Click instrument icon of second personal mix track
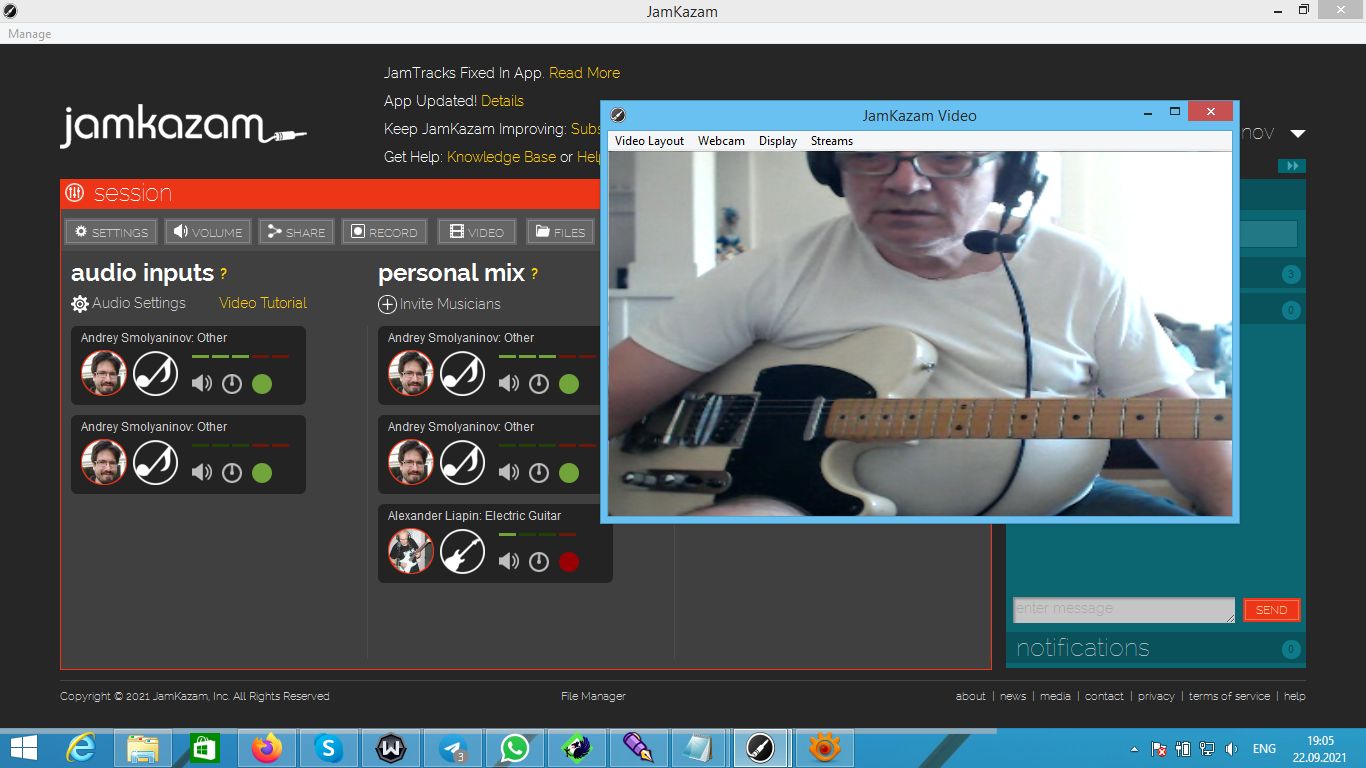This screenshot has width=1366, height=768. (462, 462)
